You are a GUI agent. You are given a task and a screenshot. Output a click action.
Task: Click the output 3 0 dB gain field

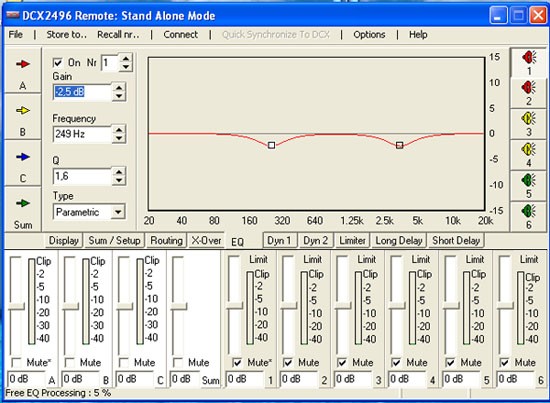tap(353, 379)
